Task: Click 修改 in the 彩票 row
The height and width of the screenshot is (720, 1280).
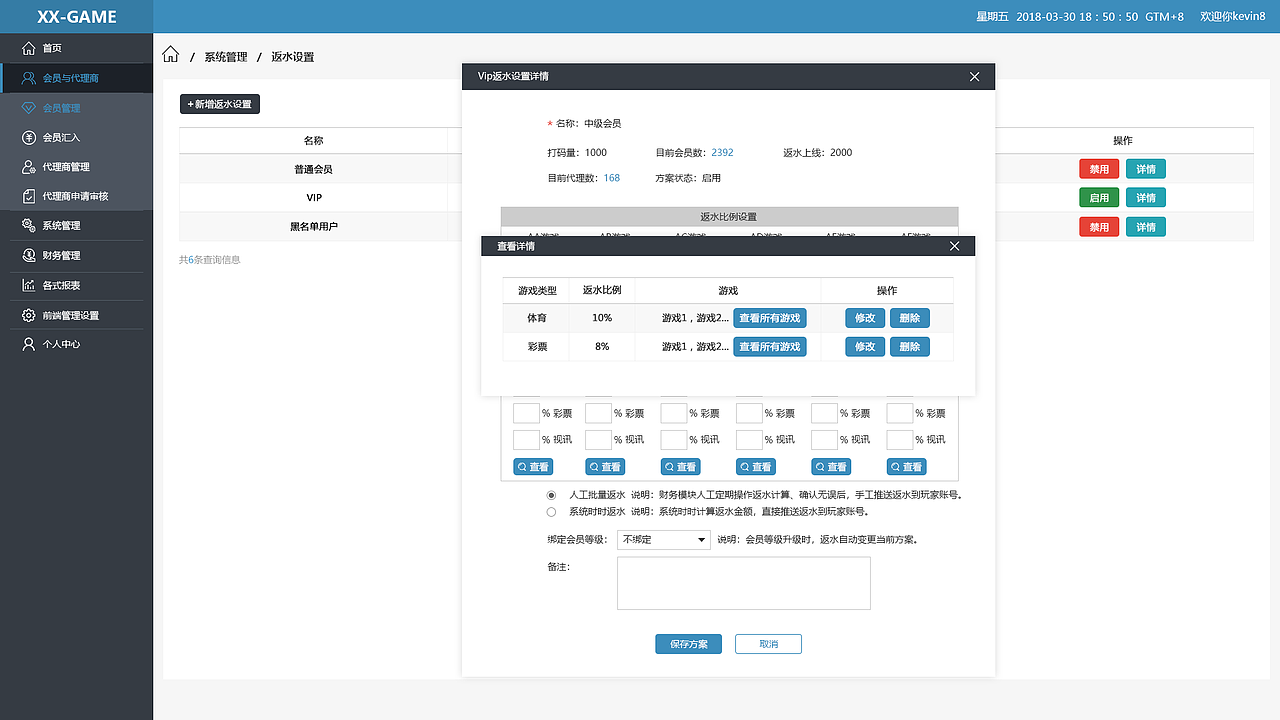Action: (x=865, y=347)
